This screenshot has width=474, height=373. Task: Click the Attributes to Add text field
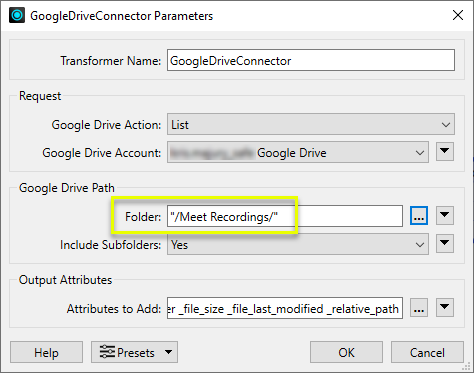point(285,308)
